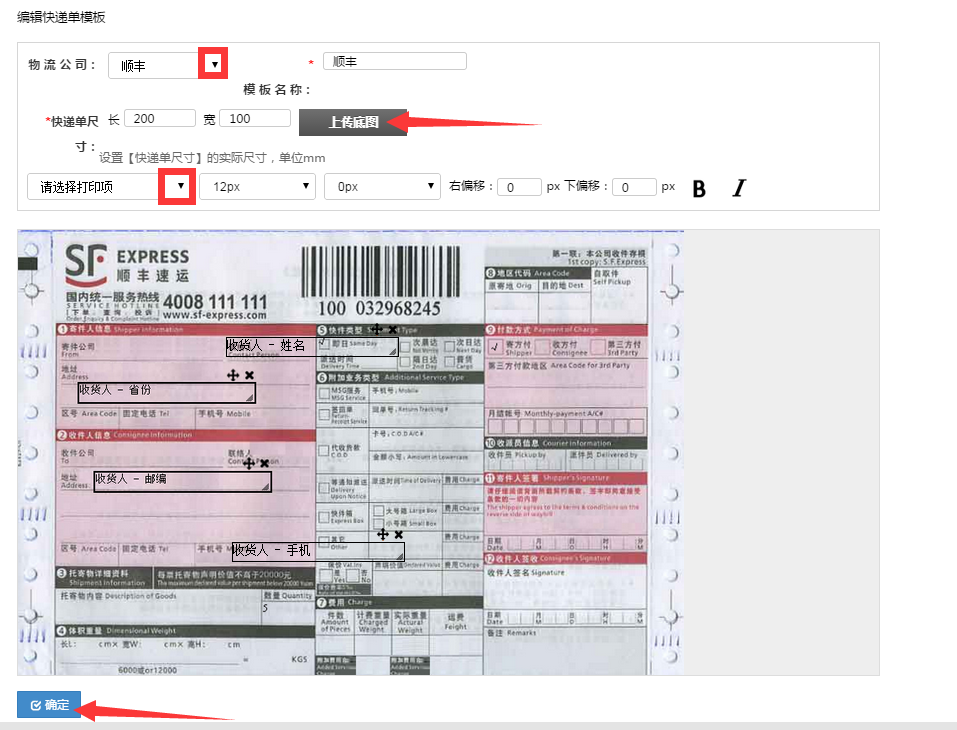
Task: Click move handle of 收货人-姓名 field
Action: point(376,329)
